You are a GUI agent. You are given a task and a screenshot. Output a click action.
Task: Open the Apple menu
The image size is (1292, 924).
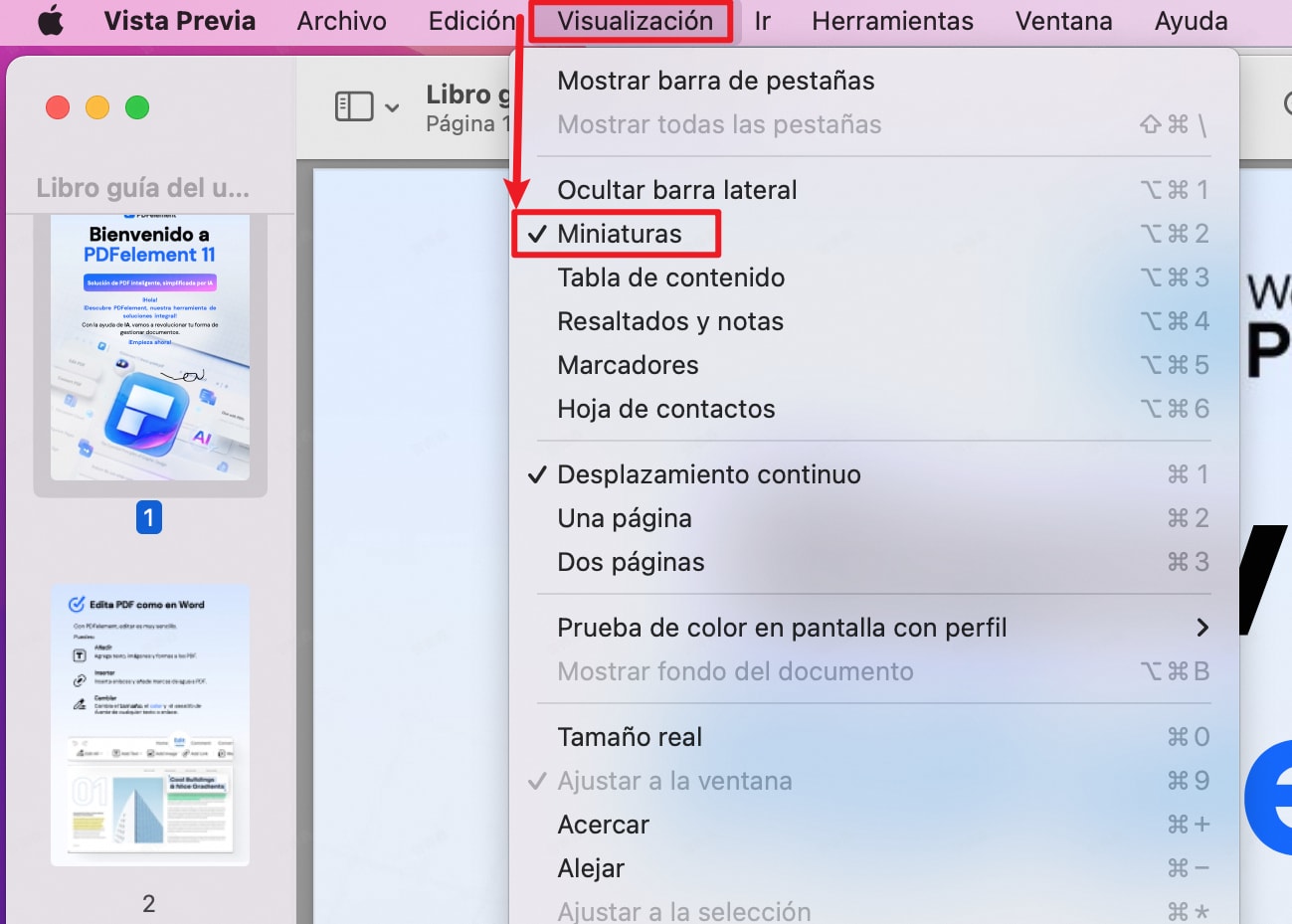click(x=50, y=21)
